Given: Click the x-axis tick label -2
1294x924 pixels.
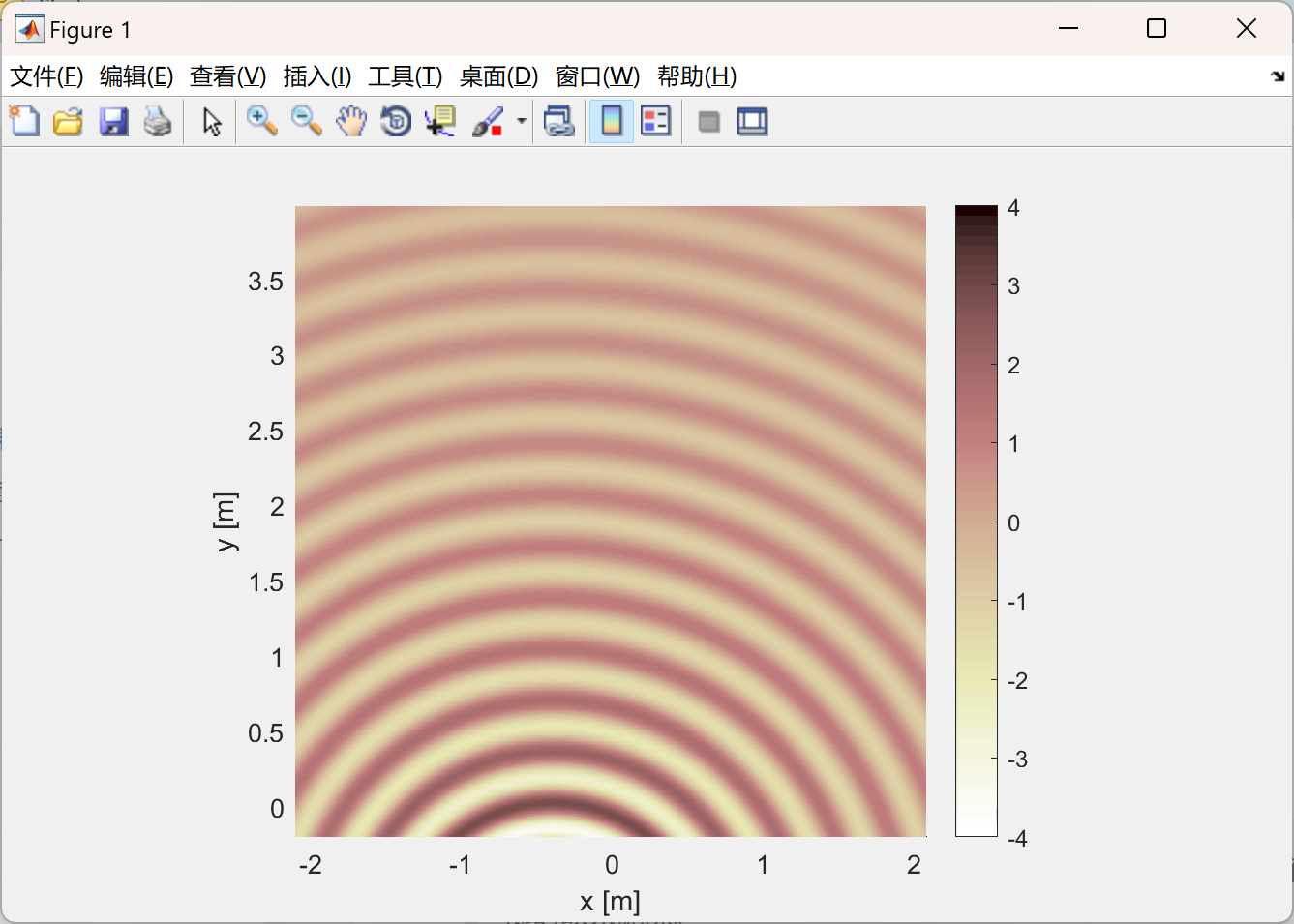Looking at the screenshot, I should point(311,865).
